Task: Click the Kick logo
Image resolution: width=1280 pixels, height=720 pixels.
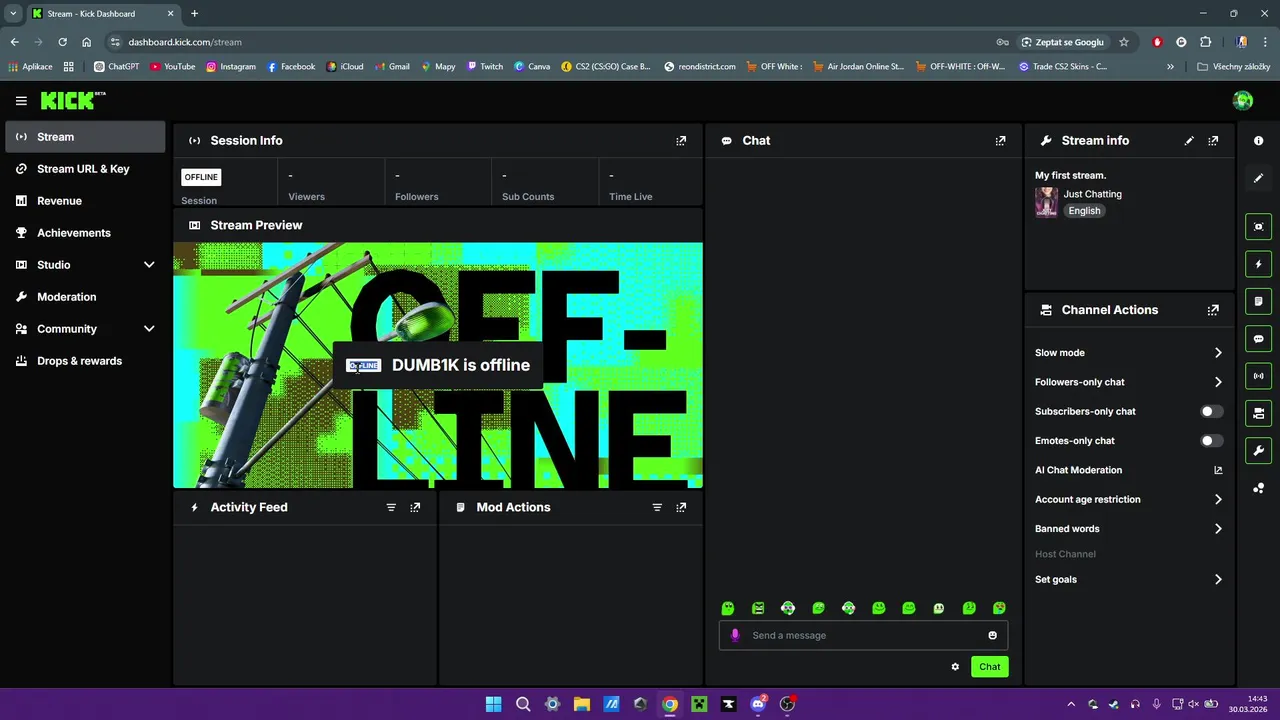Action: [x=72, y=100]
